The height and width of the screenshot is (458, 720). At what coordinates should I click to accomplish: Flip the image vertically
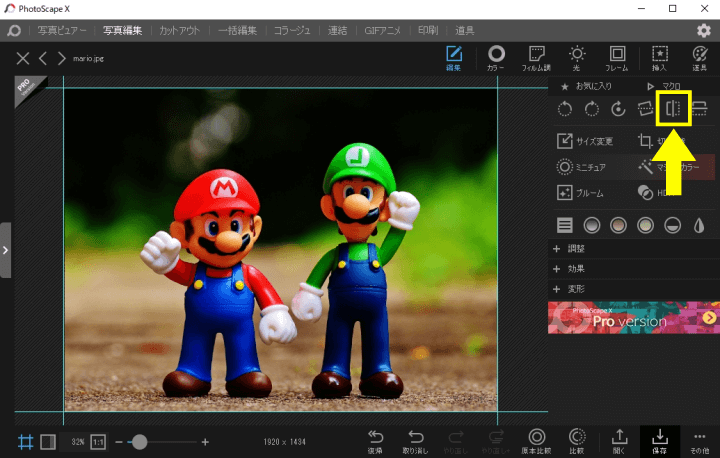click(x=699, y=109)
